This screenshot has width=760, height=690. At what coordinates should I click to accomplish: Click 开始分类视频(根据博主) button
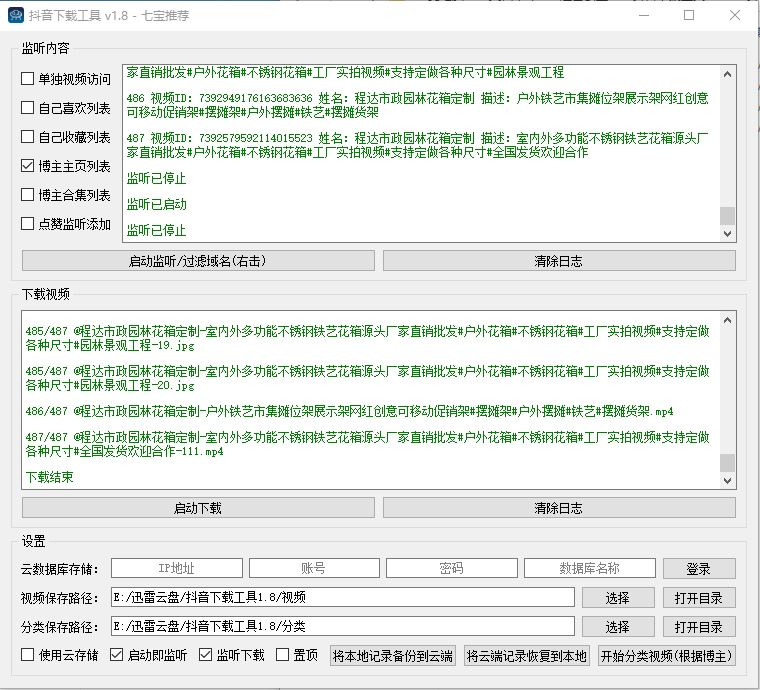point(666,656)
